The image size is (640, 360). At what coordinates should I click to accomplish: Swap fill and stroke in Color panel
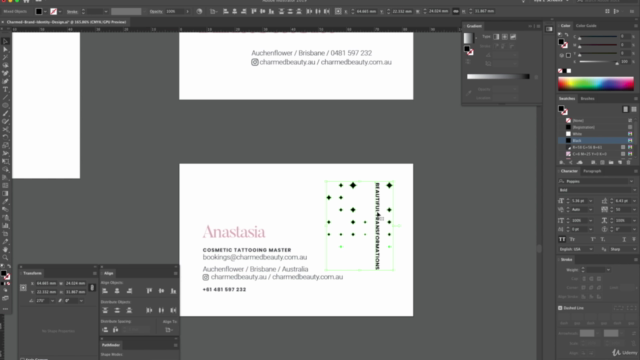[x=567, y=35]
